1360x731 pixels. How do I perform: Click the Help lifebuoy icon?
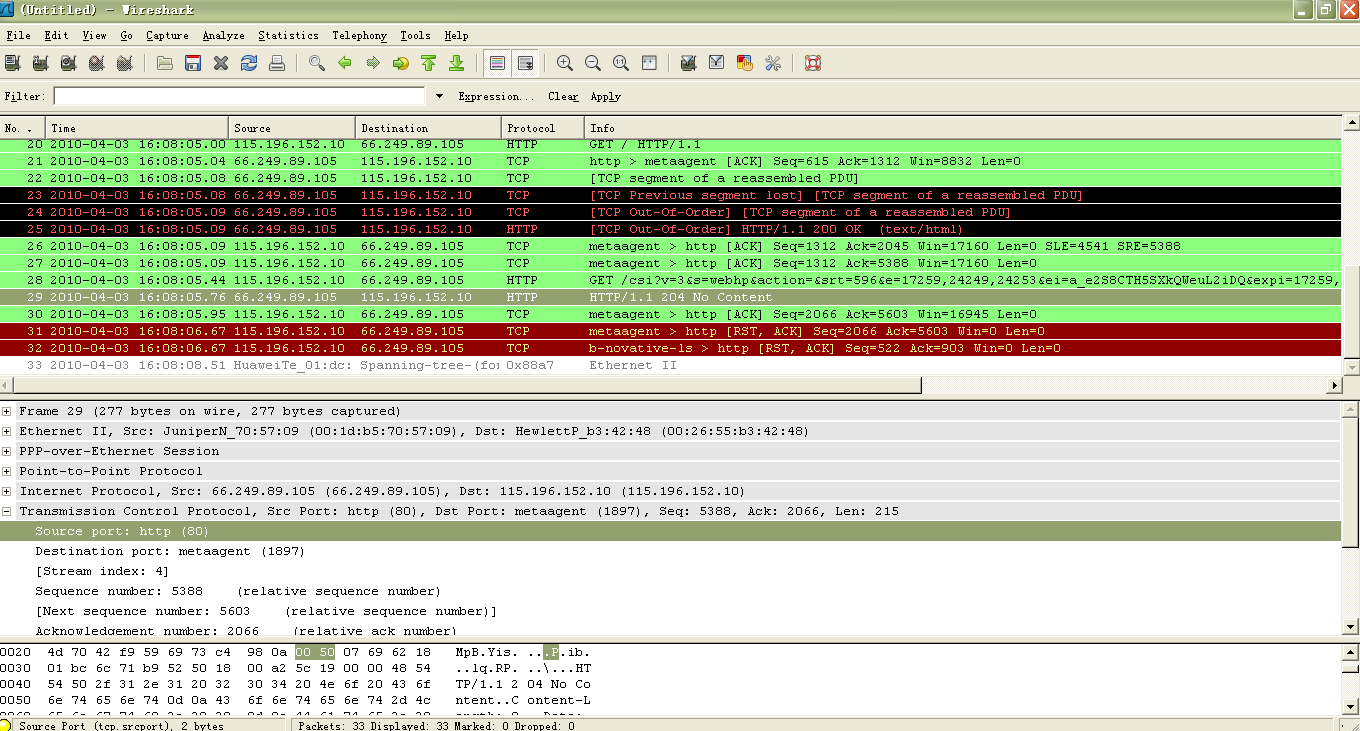click(813, 63)
